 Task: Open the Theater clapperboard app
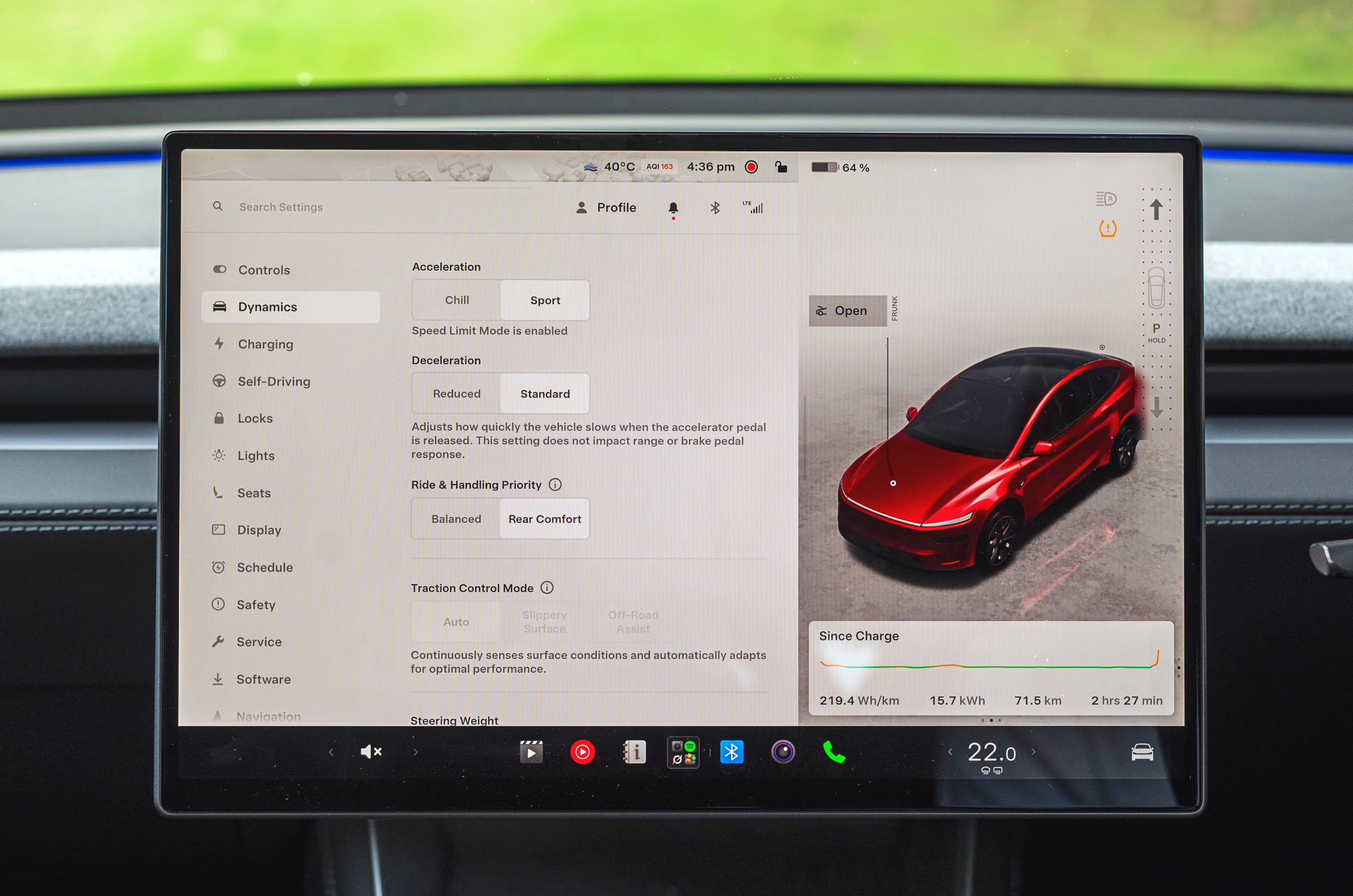pos(531,752)
